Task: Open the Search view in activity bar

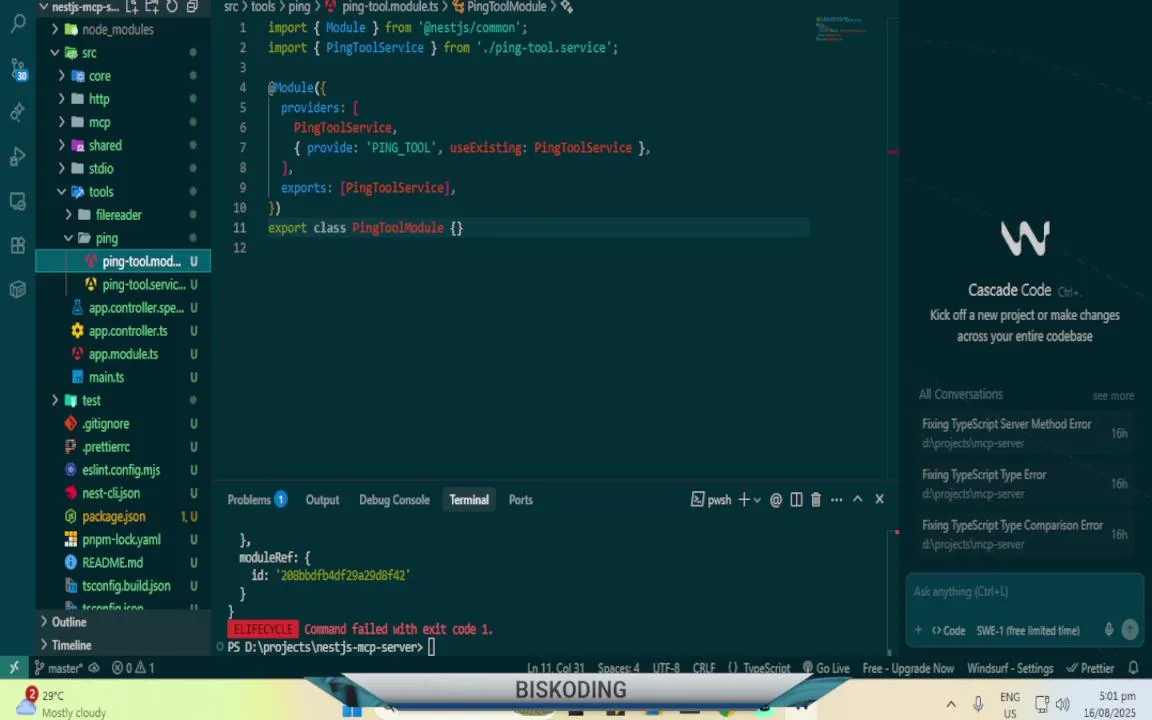Action: coord(18,24)
